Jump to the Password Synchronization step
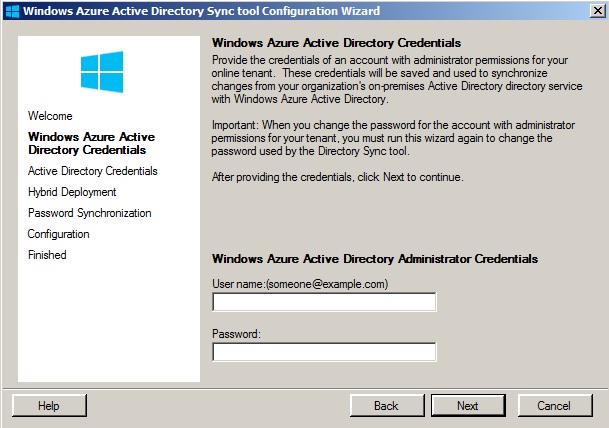 click(90, 213)
